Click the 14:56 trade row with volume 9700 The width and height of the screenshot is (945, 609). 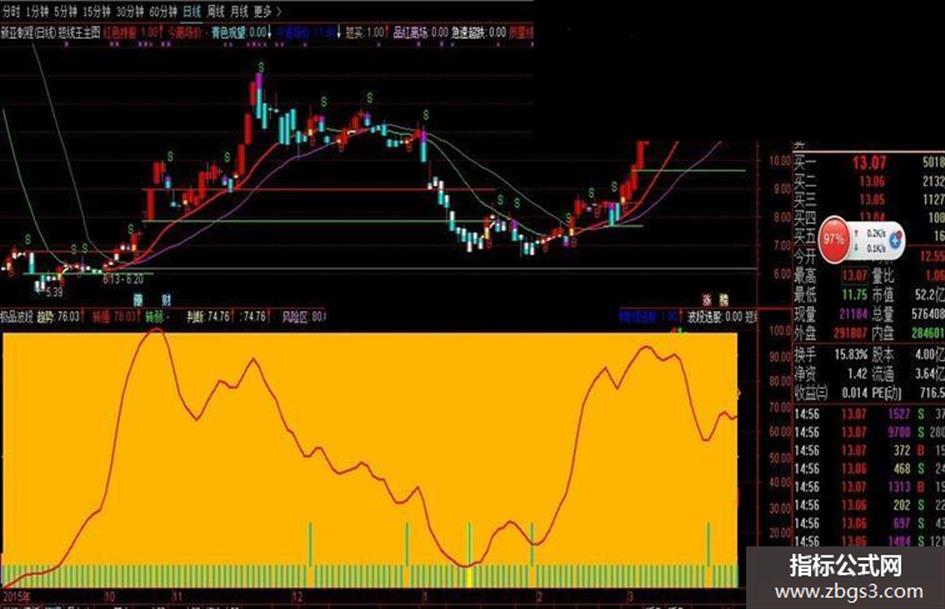(x=869, y=432)
